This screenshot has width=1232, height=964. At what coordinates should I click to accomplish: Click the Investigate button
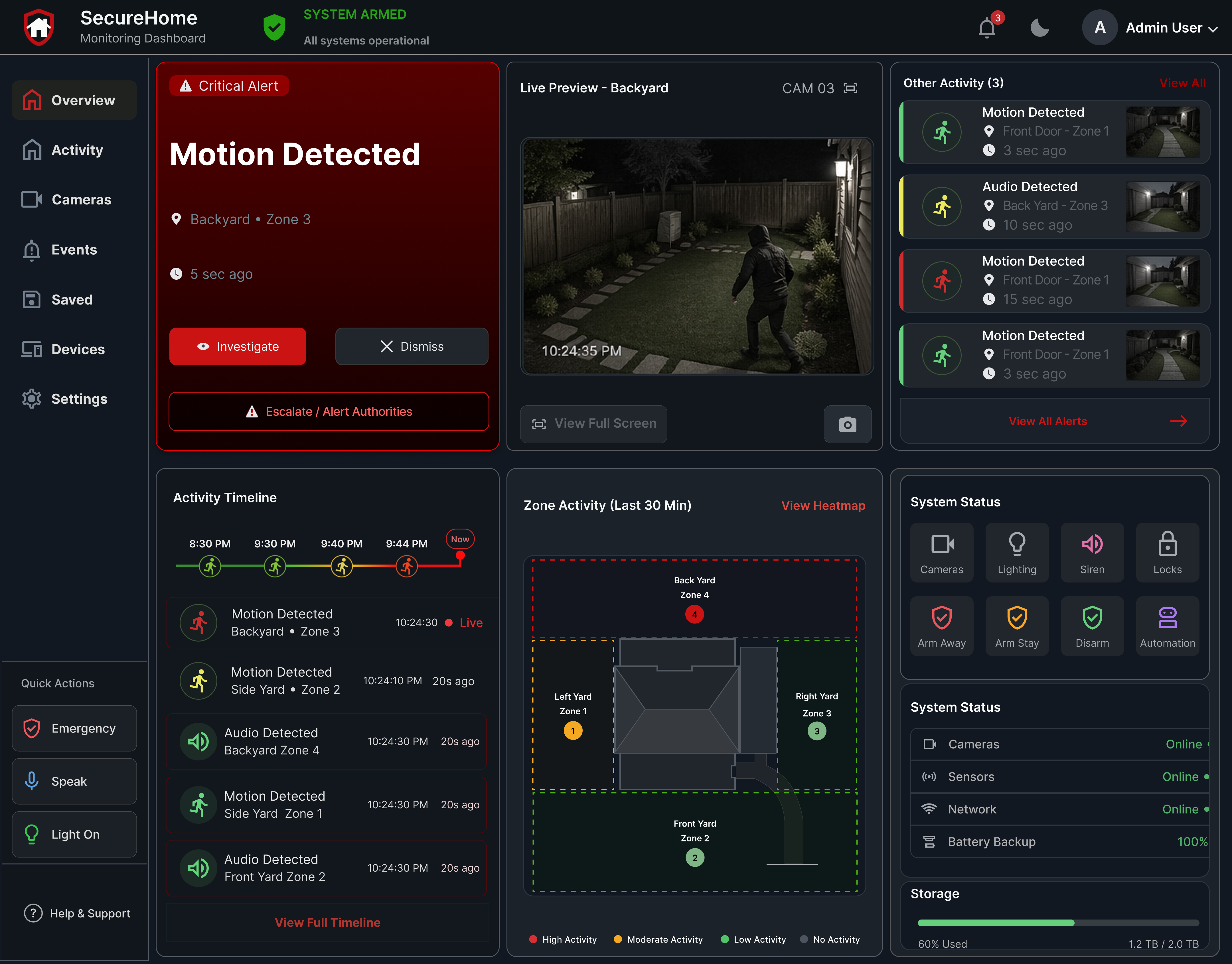(238, 346)
